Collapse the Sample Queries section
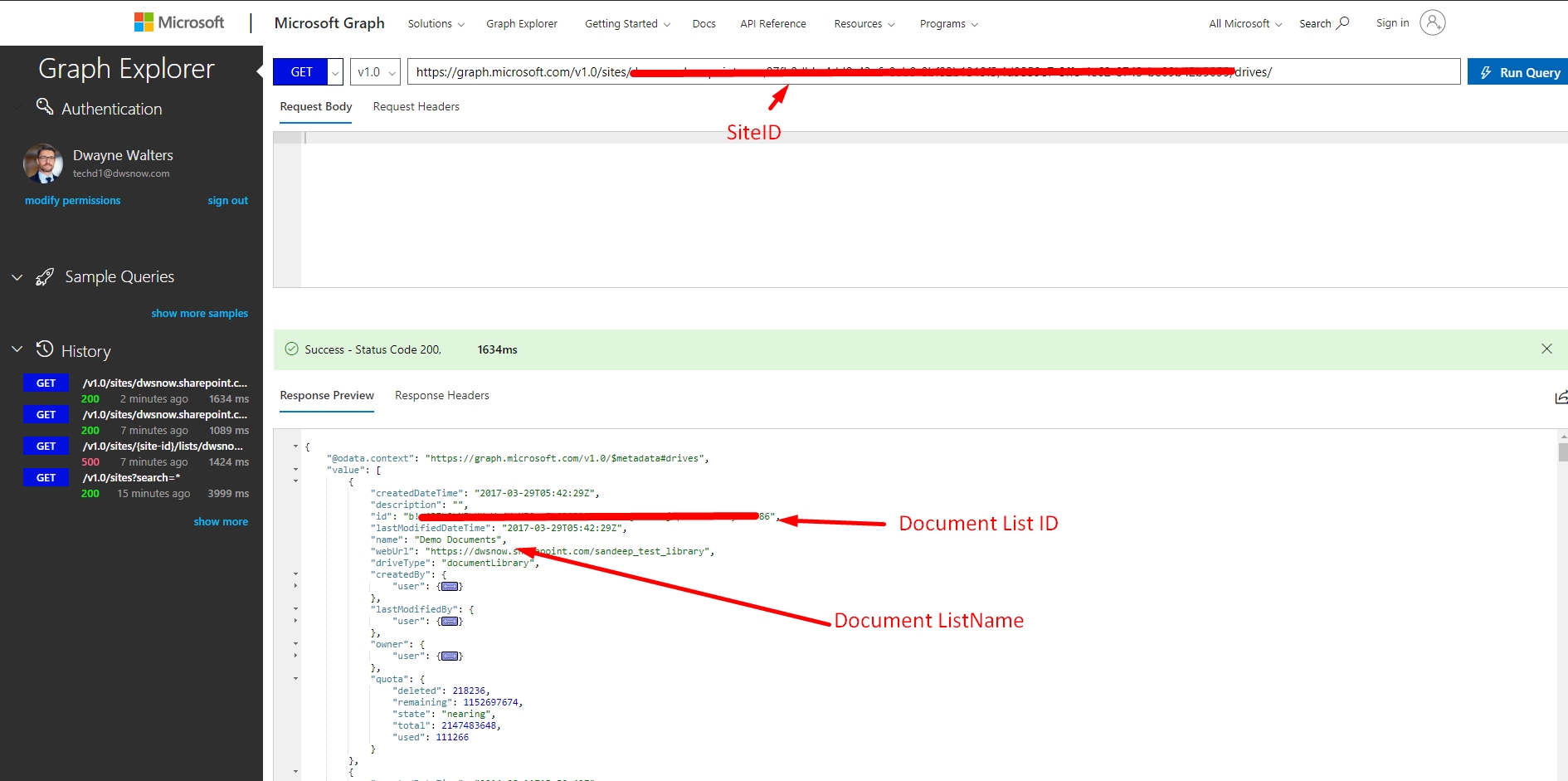 [17, 277]
